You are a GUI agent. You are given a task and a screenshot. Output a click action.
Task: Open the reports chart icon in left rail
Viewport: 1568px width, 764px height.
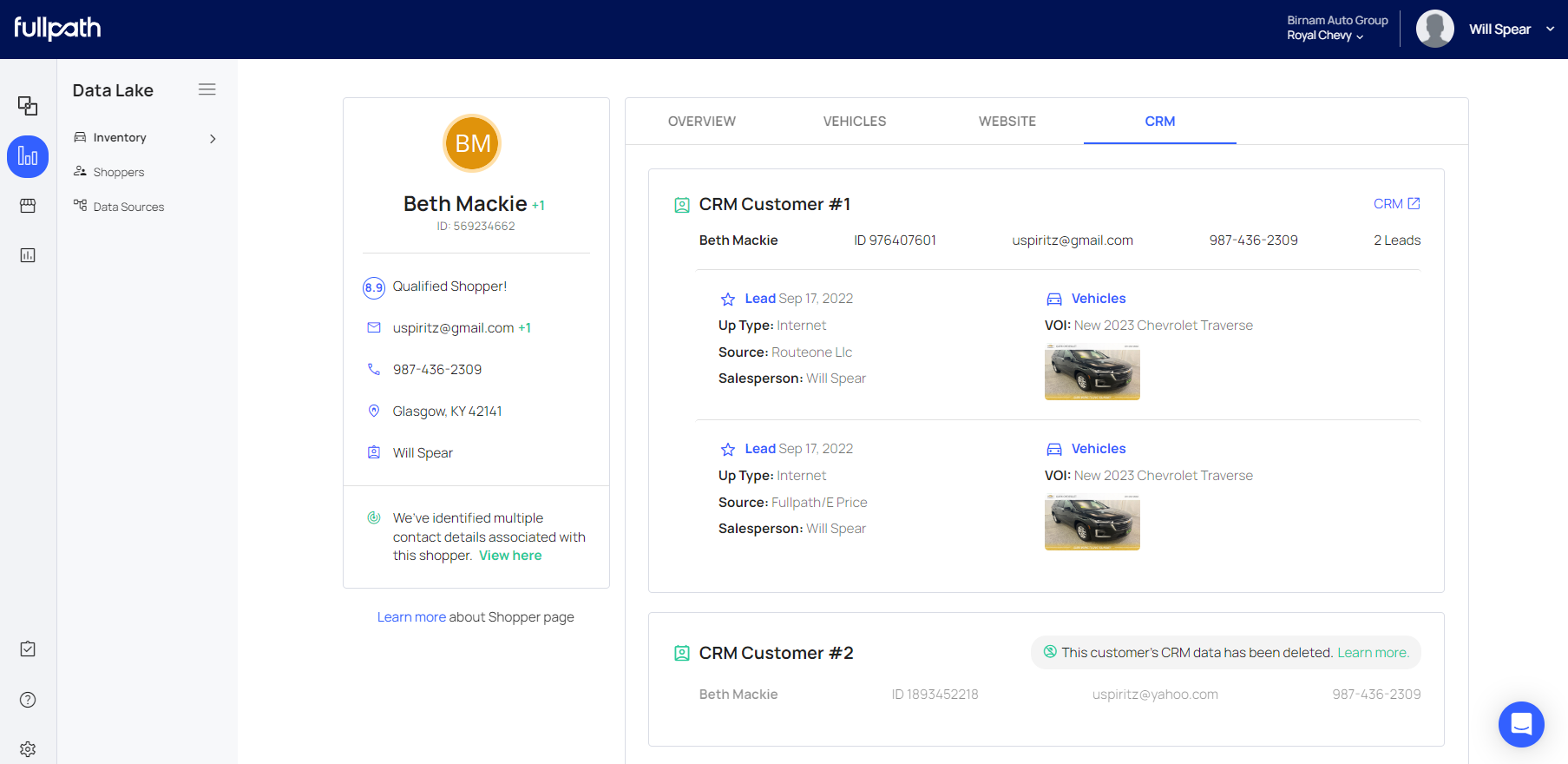28,255
